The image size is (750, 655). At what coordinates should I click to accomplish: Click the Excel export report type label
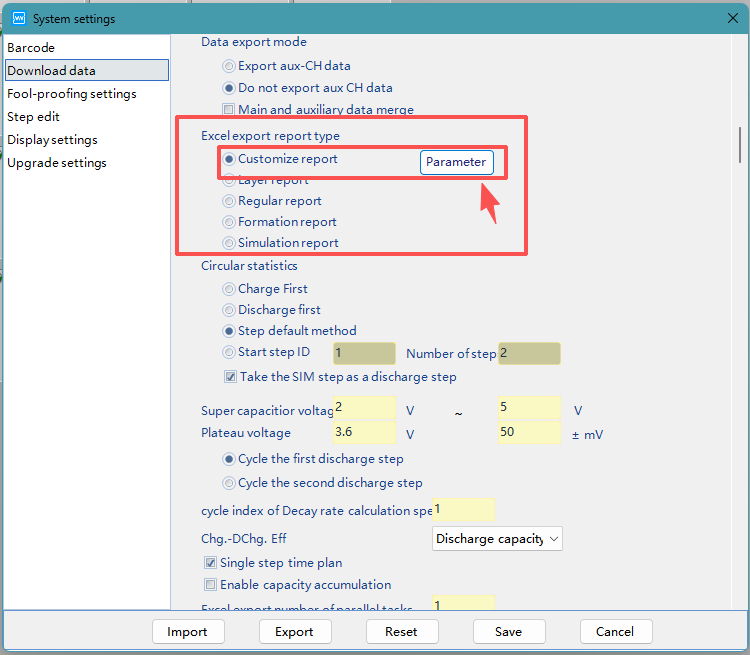point(270,136)
